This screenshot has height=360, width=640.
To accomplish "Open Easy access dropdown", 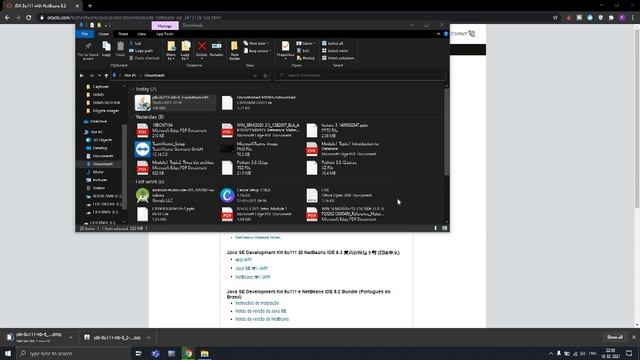I will (x=257, y=51).
